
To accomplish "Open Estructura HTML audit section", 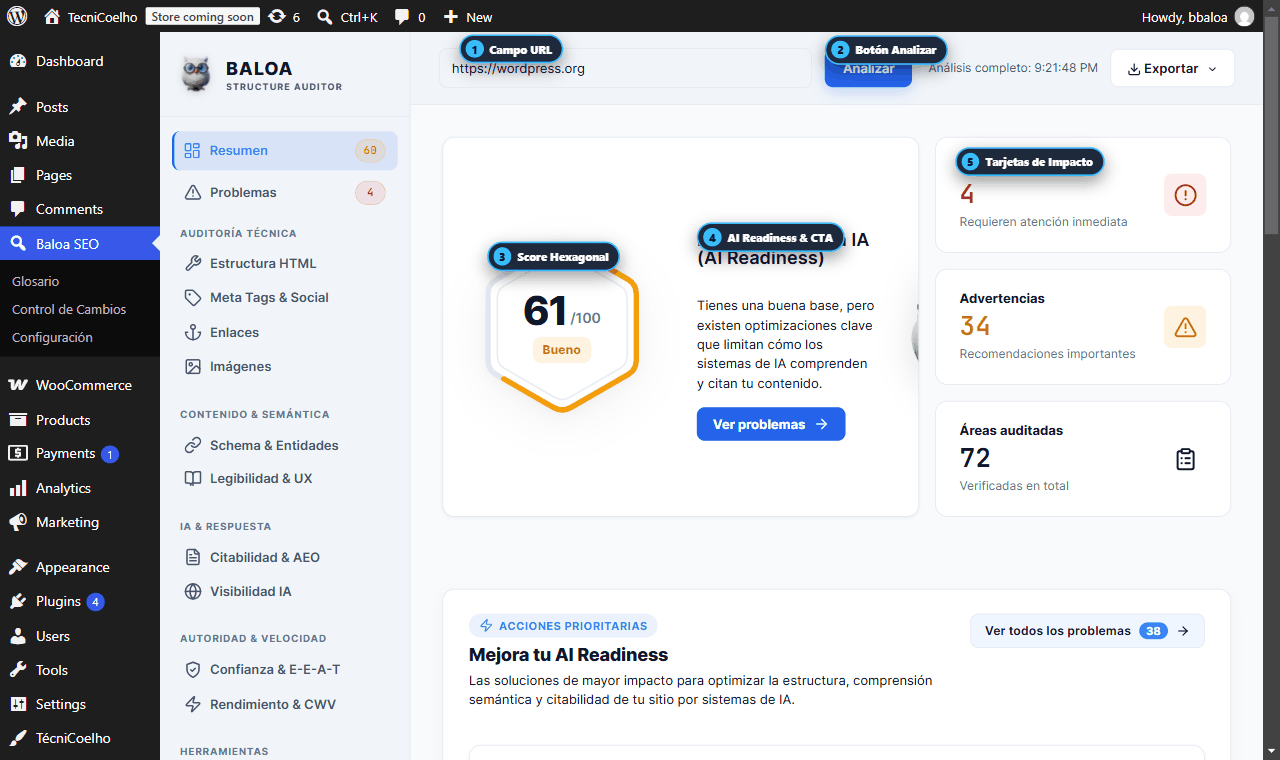I will tap(285, 263).
